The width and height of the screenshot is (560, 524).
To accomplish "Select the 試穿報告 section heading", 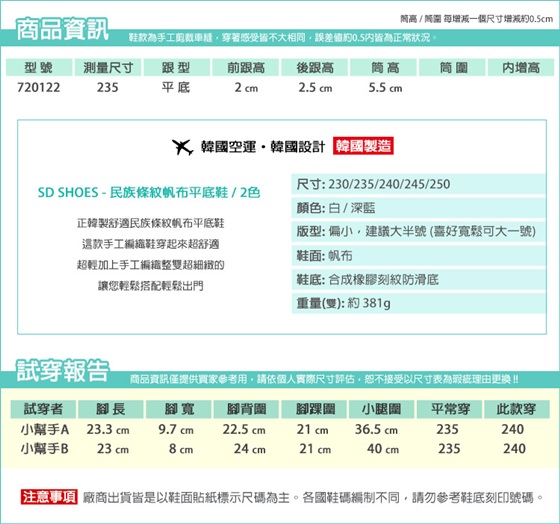I will pos(62,371).
